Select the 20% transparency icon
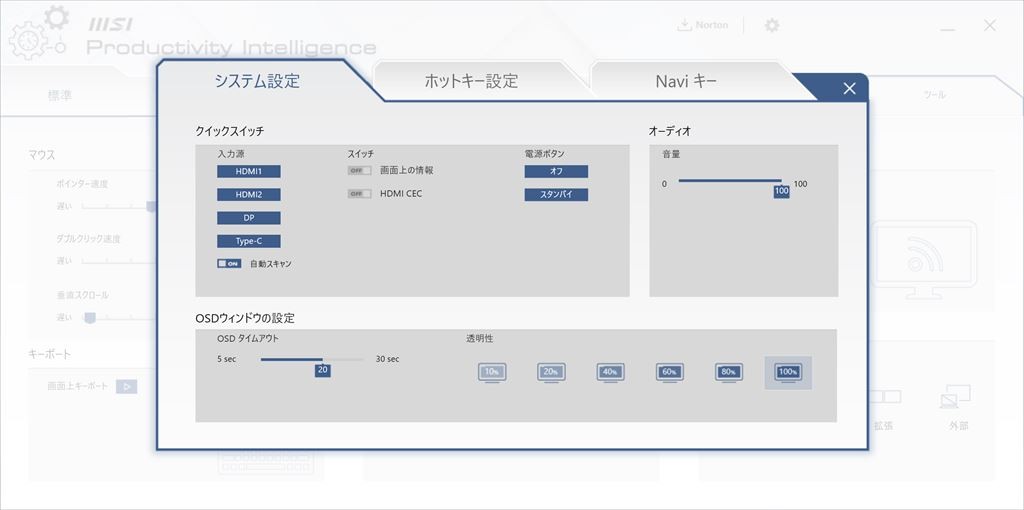The width and height of the screenshot is (1024, 510). 551,372
